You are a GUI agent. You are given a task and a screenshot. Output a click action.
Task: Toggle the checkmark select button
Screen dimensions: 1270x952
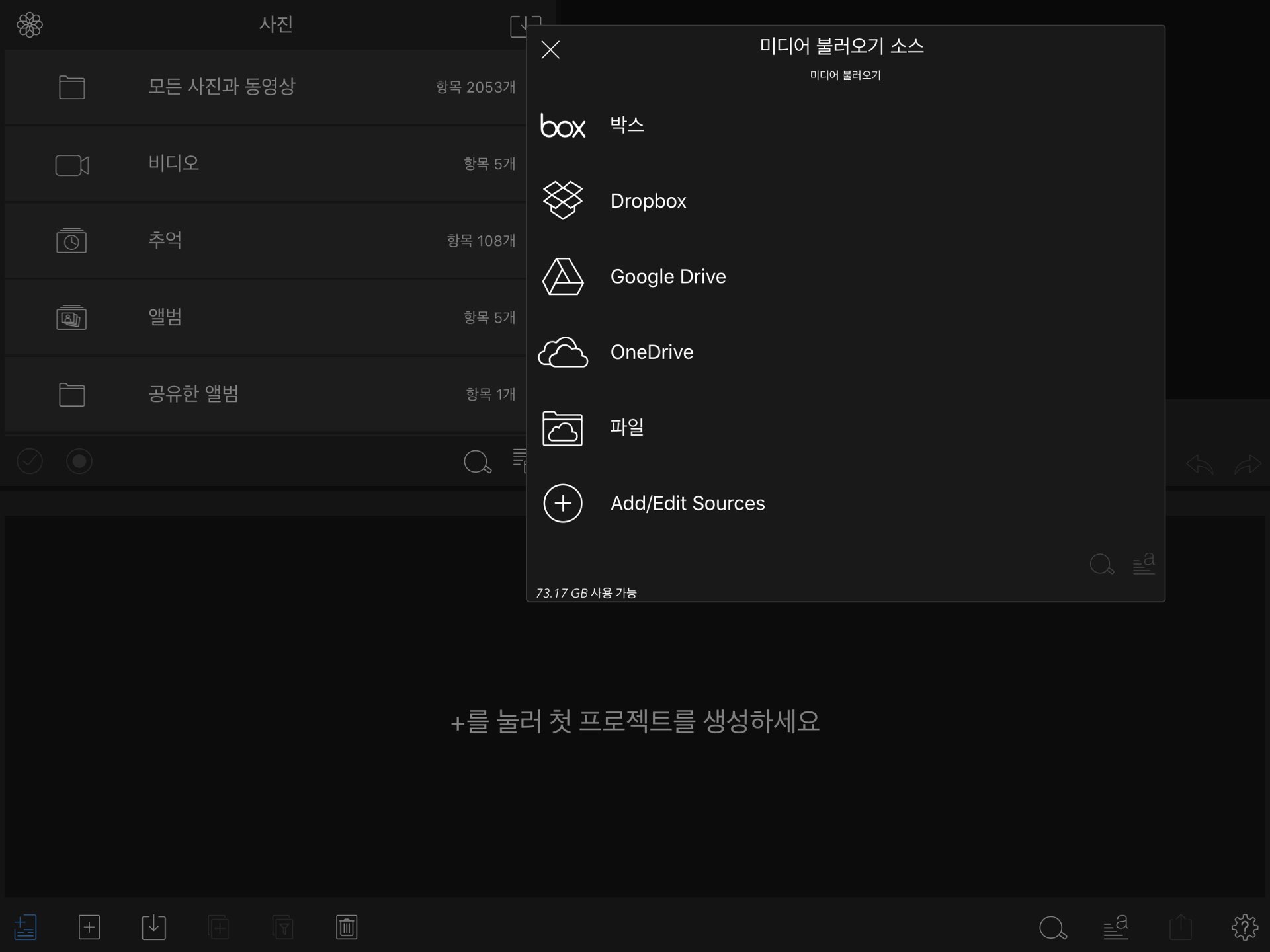pos(30,461)
